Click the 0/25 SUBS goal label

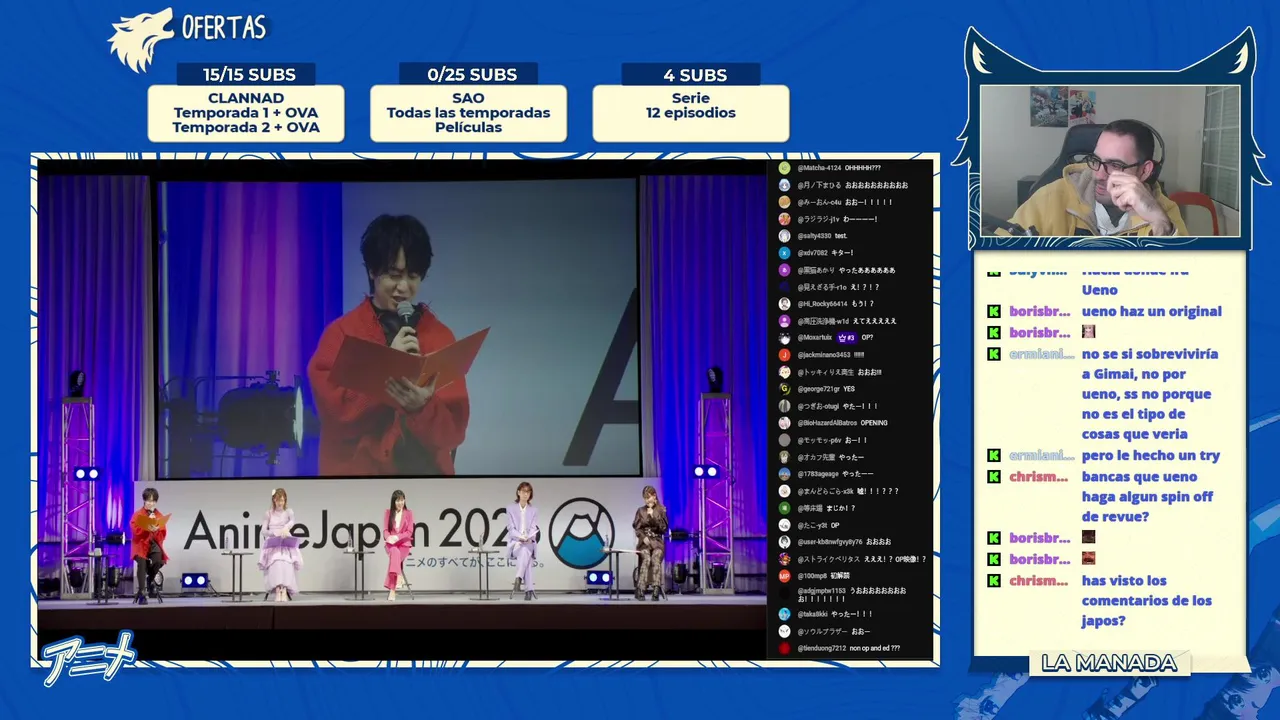point(468,74)
